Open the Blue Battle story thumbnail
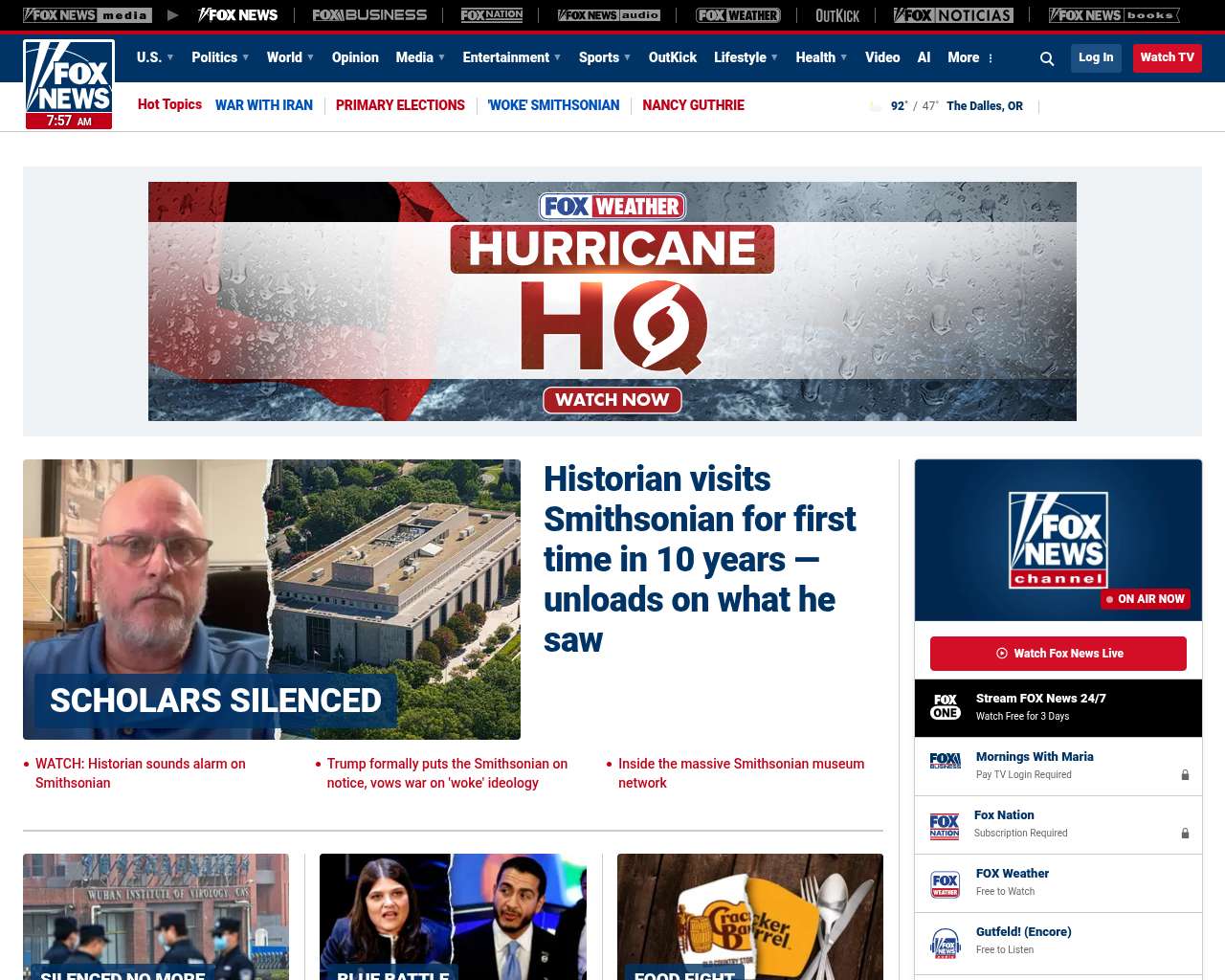The width and height of the screenshot is (1225, 980). [x=453, y=917]
